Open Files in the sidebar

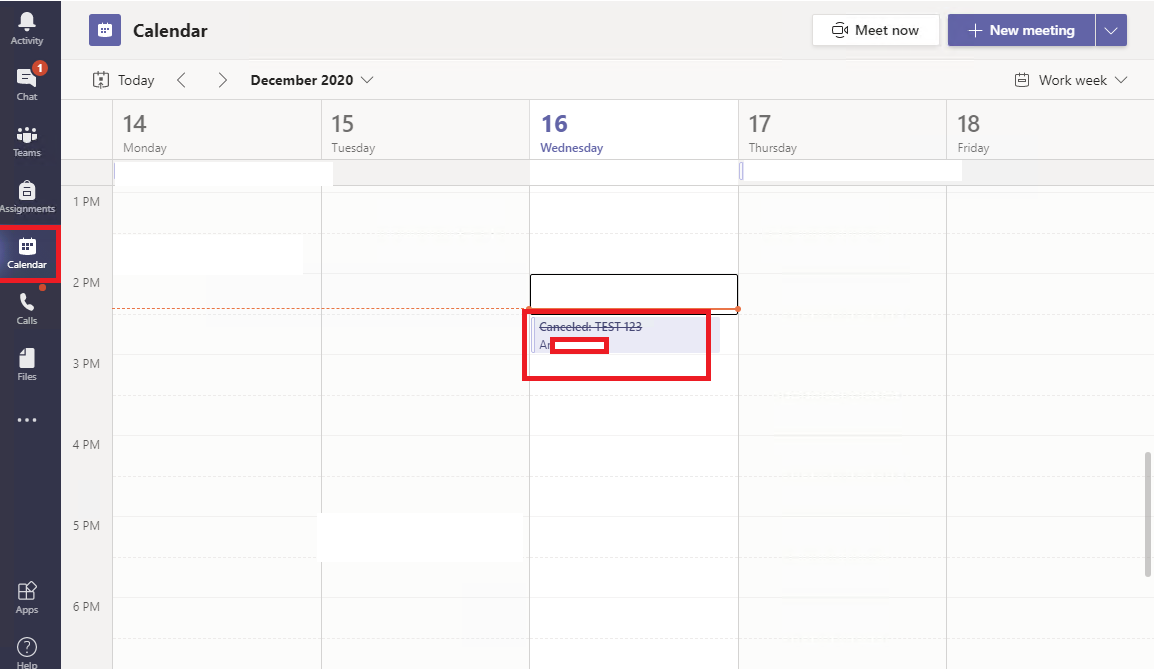click(27, 365)
